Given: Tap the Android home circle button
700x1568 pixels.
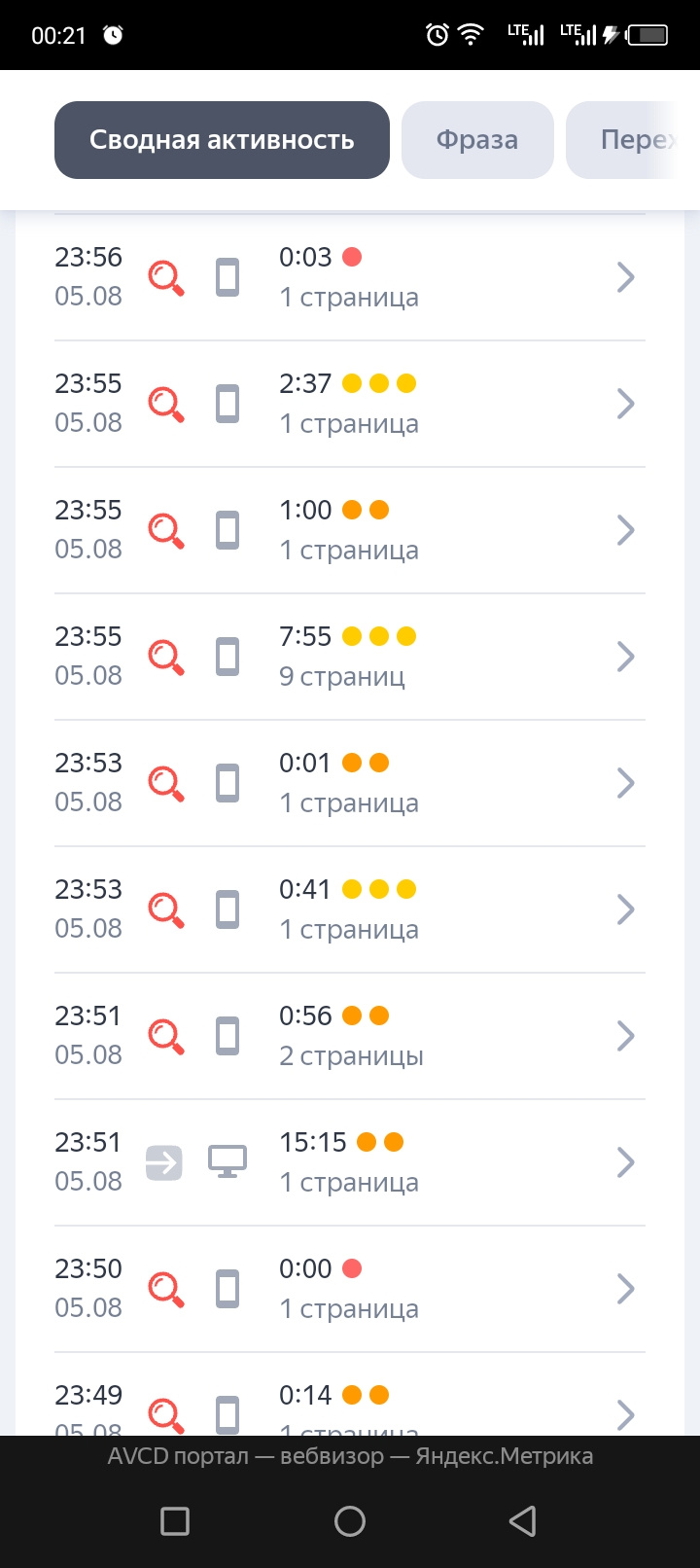Looking at the screenshot, I should (350, 1520).
